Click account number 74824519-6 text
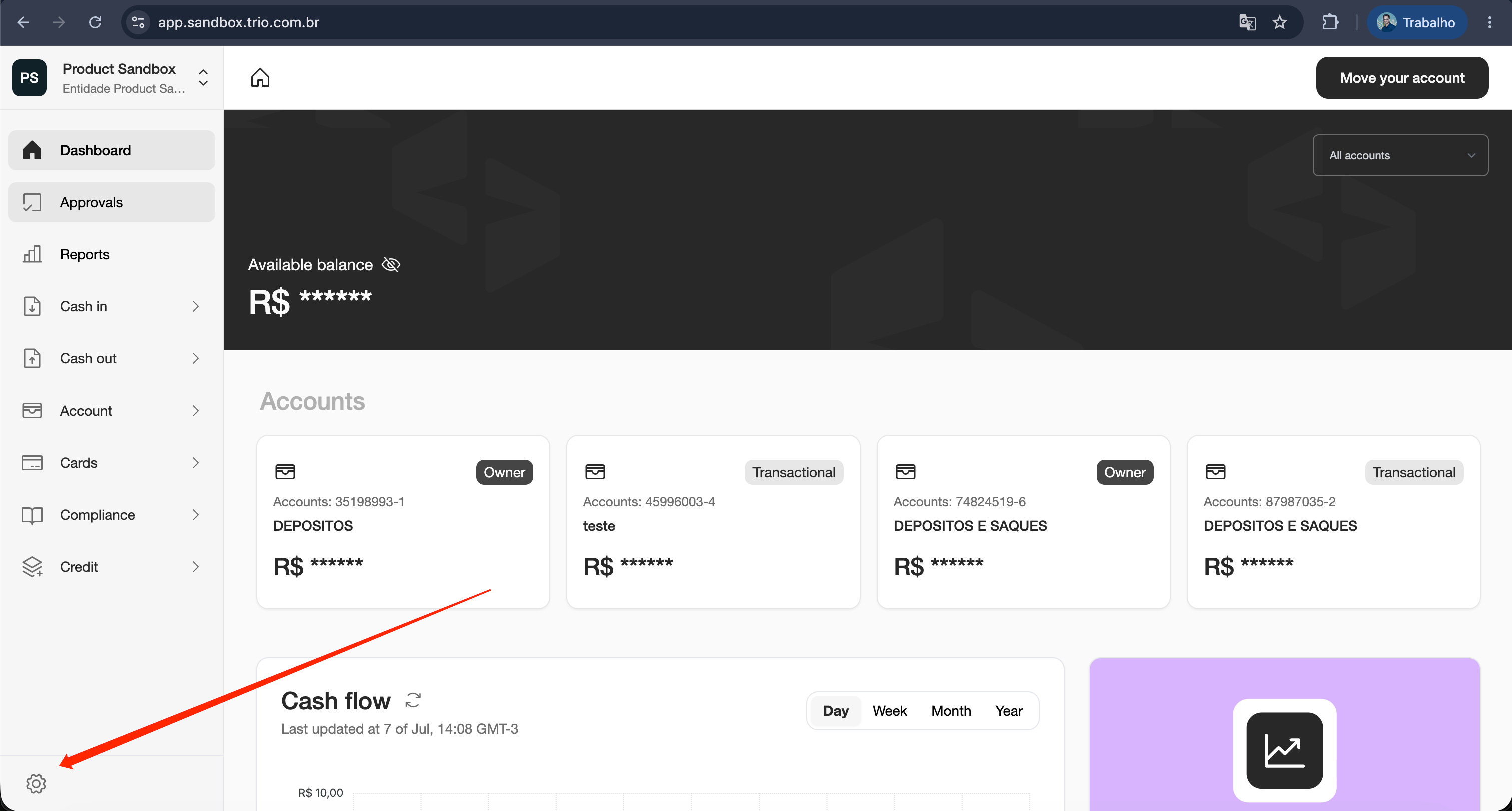Viewport: 1512px width, 811px height. click(x=990, y=502)
